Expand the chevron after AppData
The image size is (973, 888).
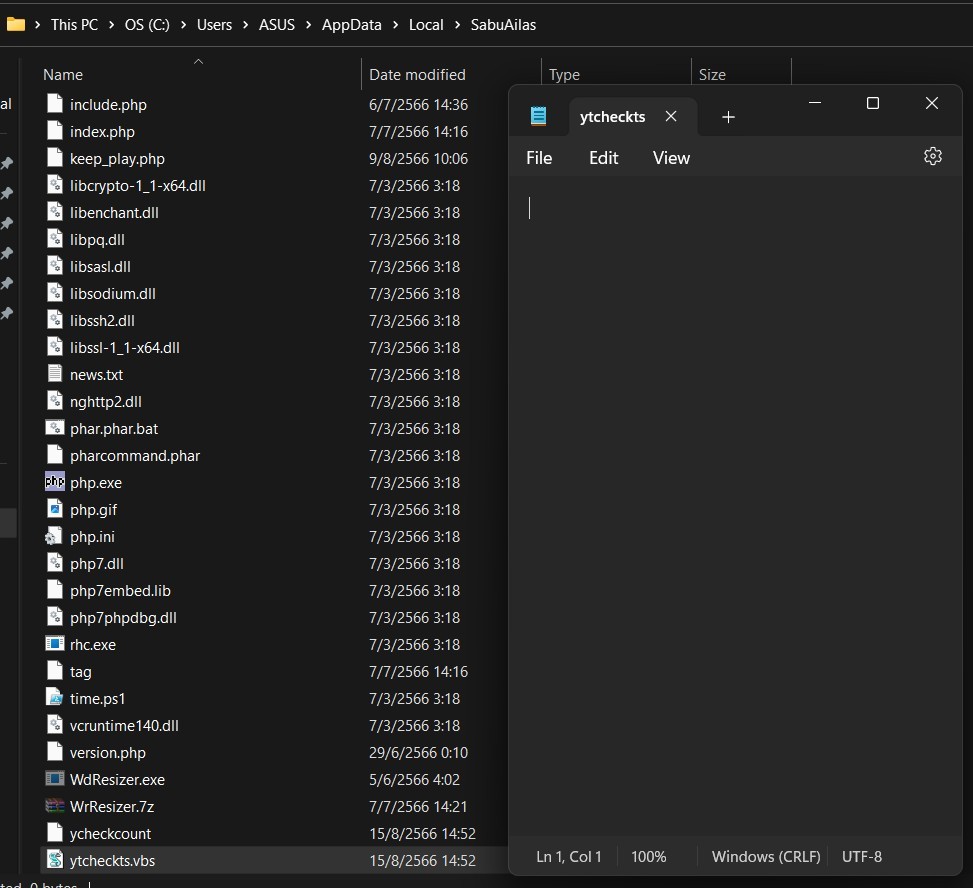(395, 25)
